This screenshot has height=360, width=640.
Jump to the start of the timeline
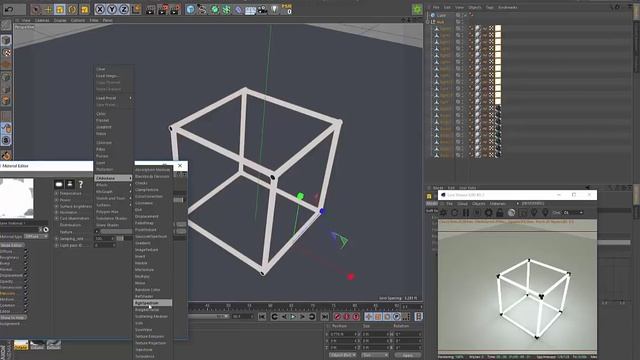(x=262, y=316)
